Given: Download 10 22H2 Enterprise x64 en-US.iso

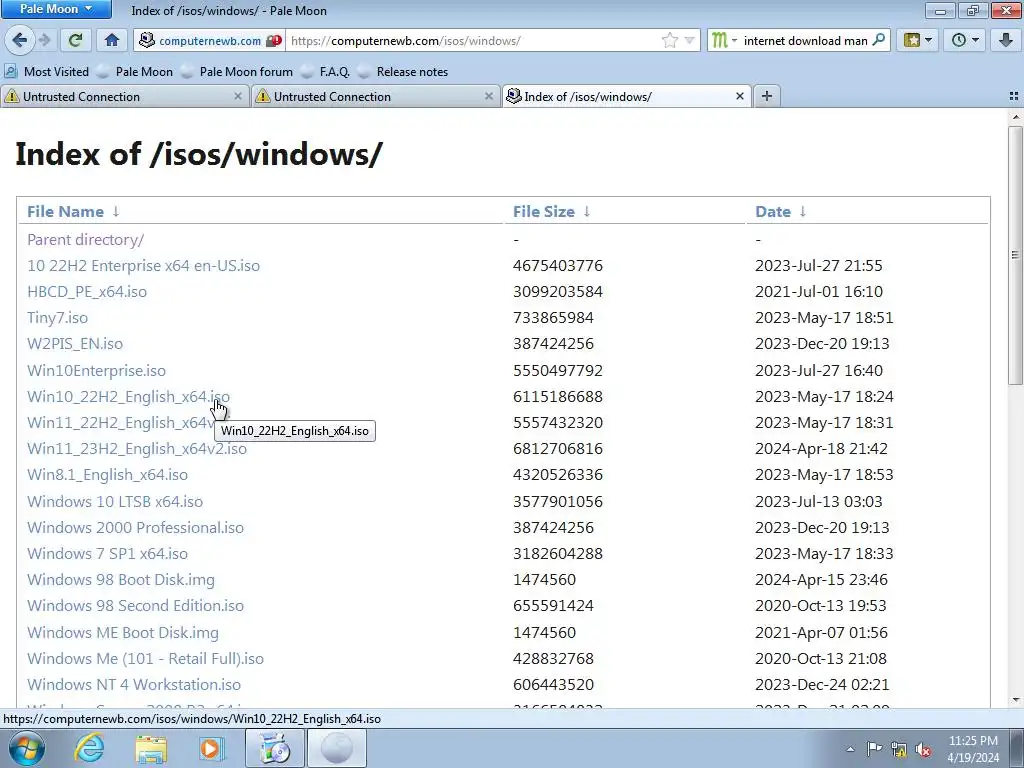Looking at the screenshot, I should 144,266.
